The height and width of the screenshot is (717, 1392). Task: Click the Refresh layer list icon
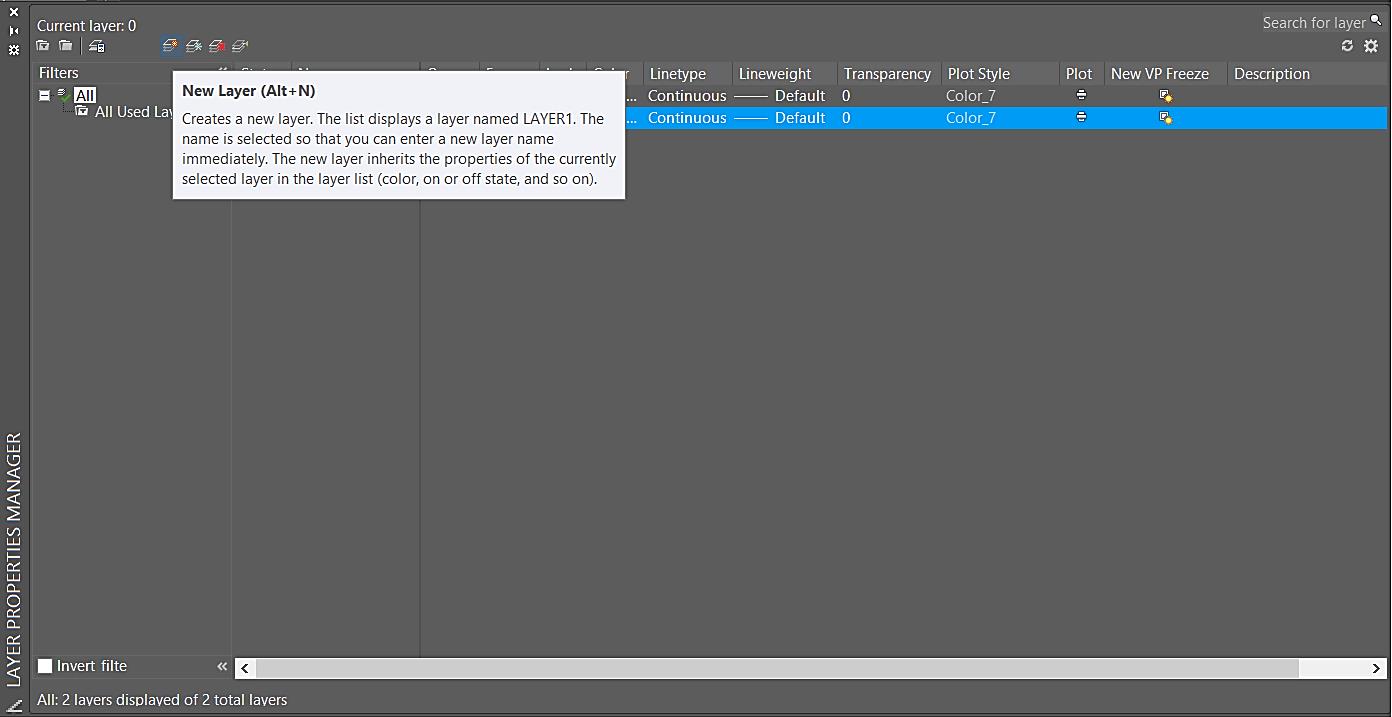[1347, 46]
